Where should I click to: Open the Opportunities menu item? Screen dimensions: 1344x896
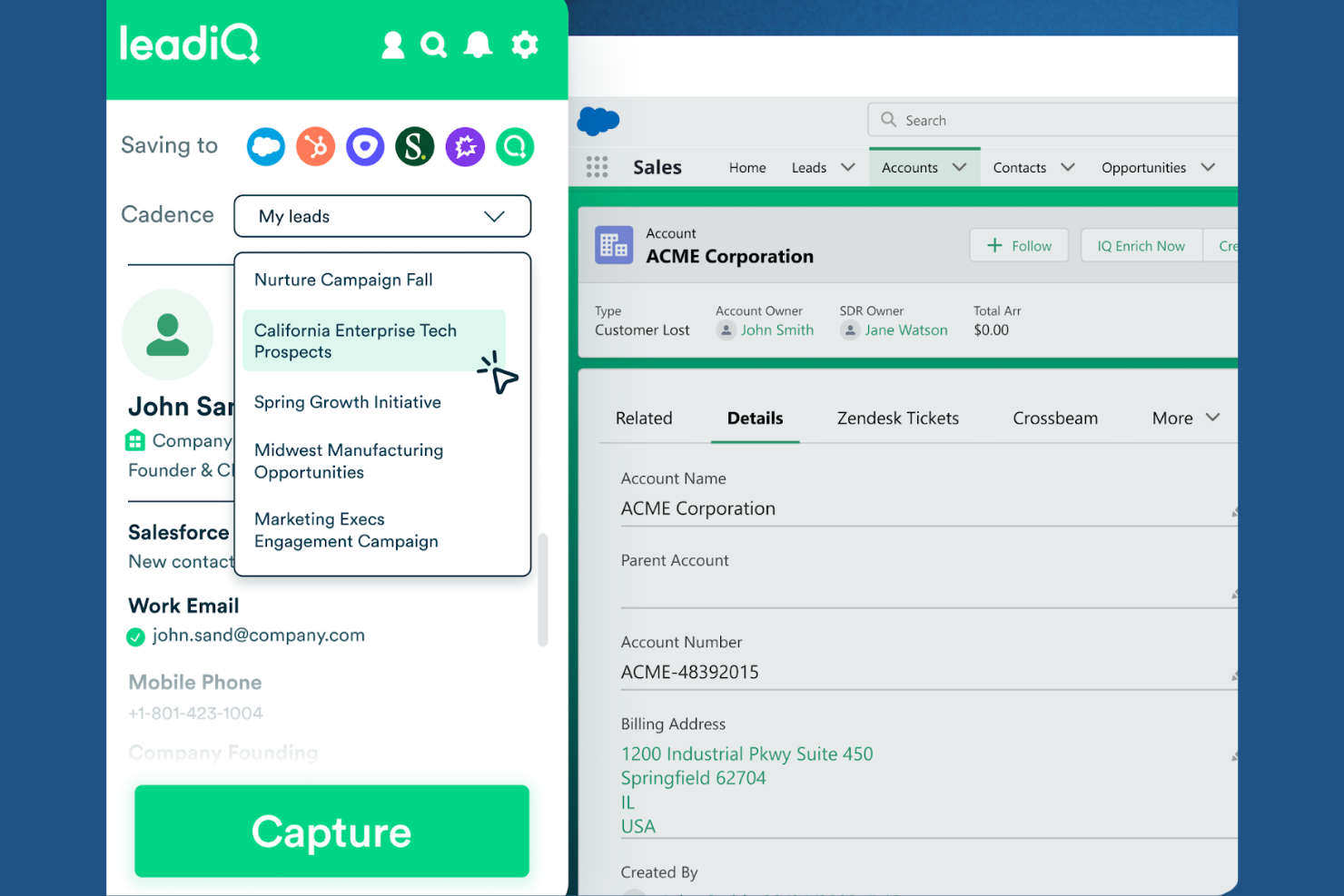click(x=1143, y=167)
